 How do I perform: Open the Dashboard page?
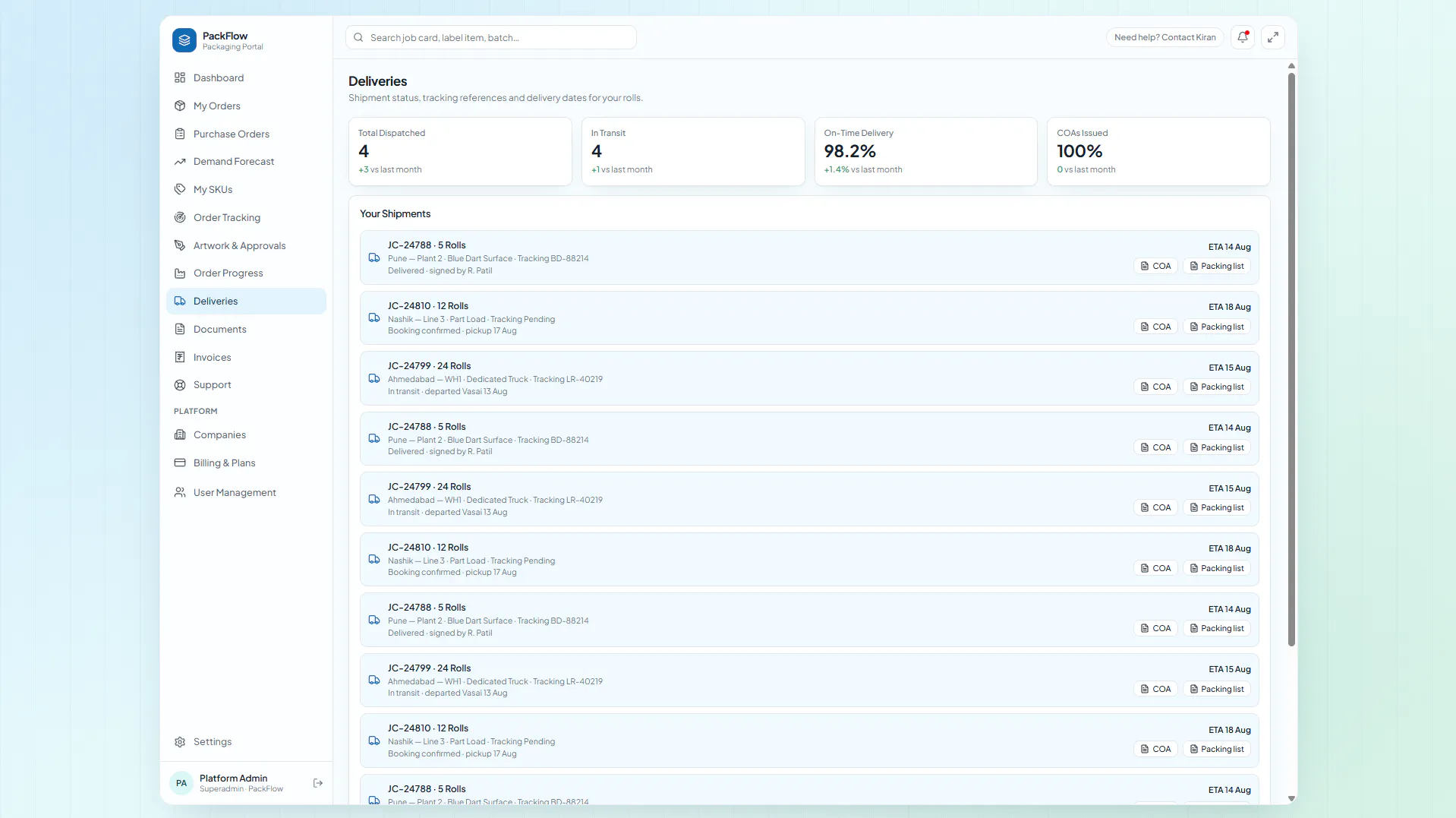[x=246, y=77]
